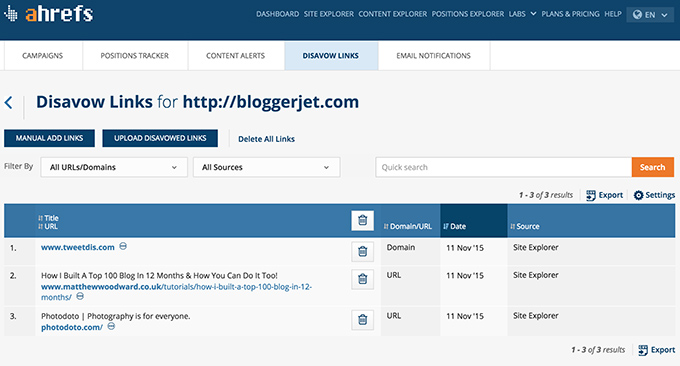
Task: Sort table by URL column header
Action: 48,226
